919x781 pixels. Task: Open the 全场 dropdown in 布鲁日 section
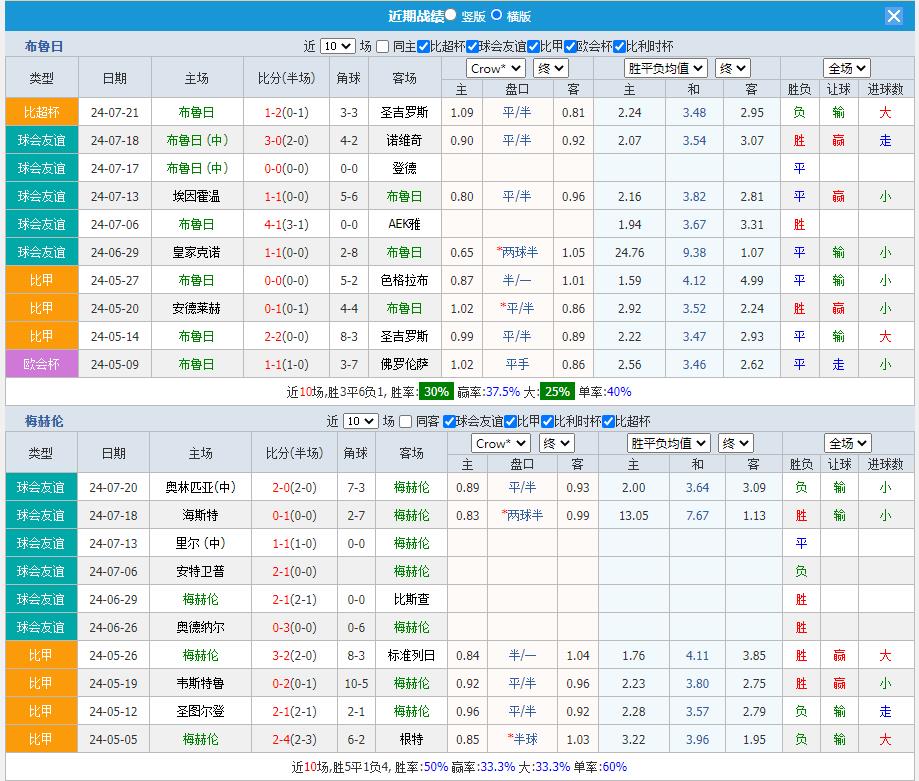click(x=846, y=68)
